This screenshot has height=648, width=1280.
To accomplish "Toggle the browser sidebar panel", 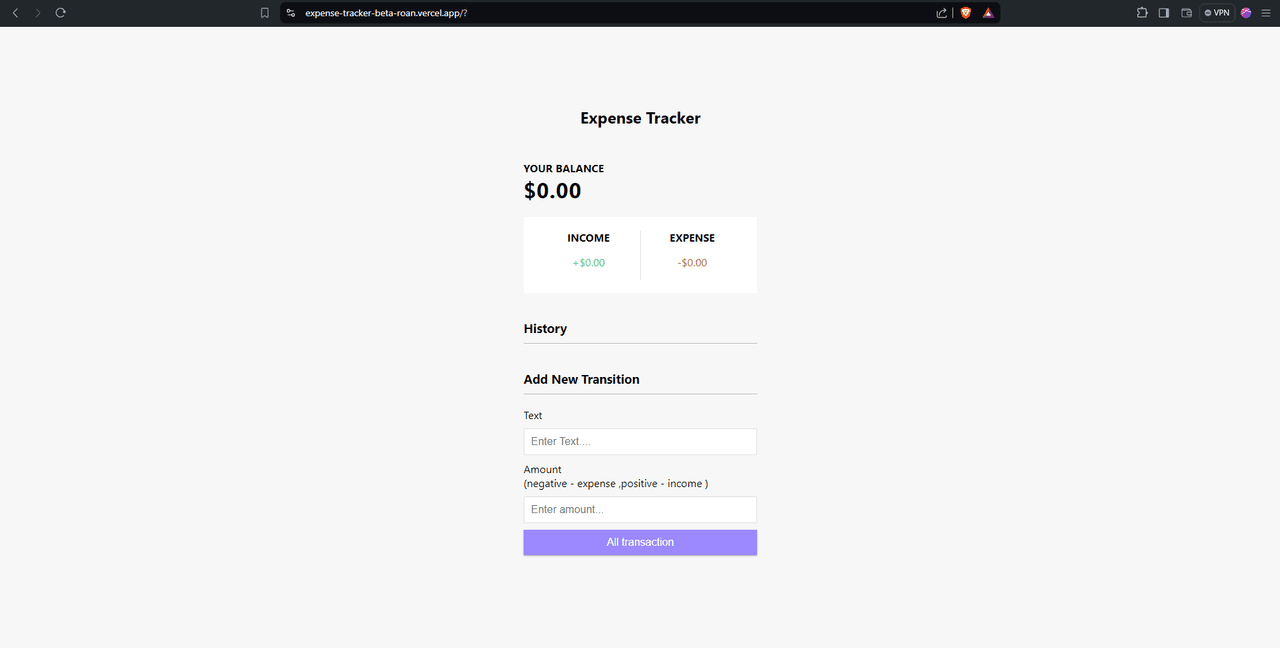I will (x=1164, y=13).
